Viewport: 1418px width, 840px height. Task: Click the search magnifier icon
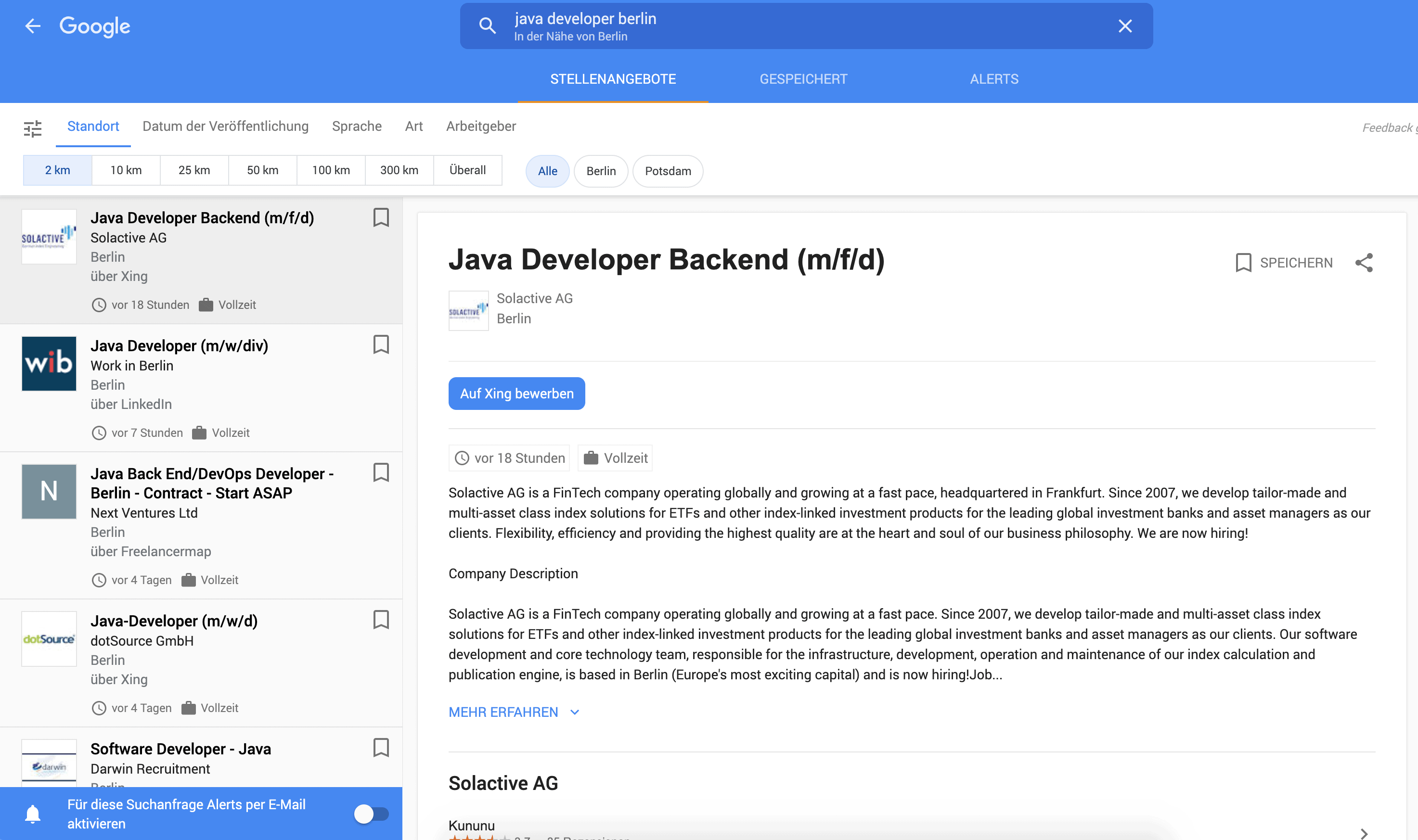click(x=487, y=26)
